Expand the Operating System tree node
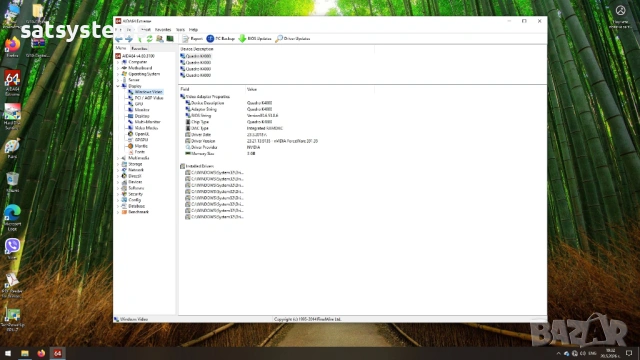The image size is (640, 360). tap(118, 74)
